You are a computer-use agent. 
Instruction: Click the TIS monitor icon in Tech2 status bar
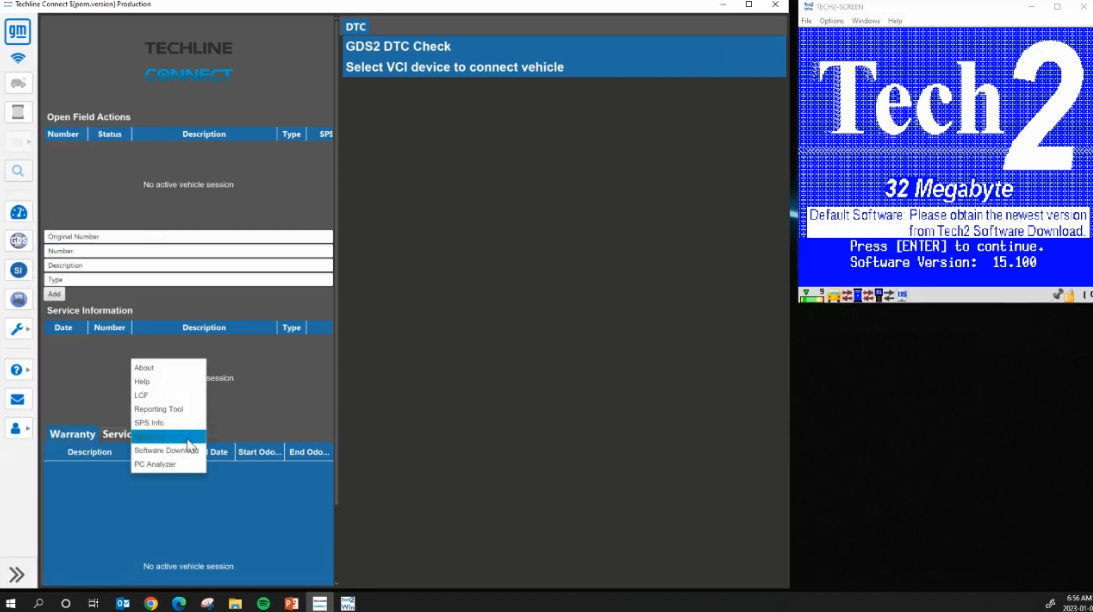[x=902, y=296]
